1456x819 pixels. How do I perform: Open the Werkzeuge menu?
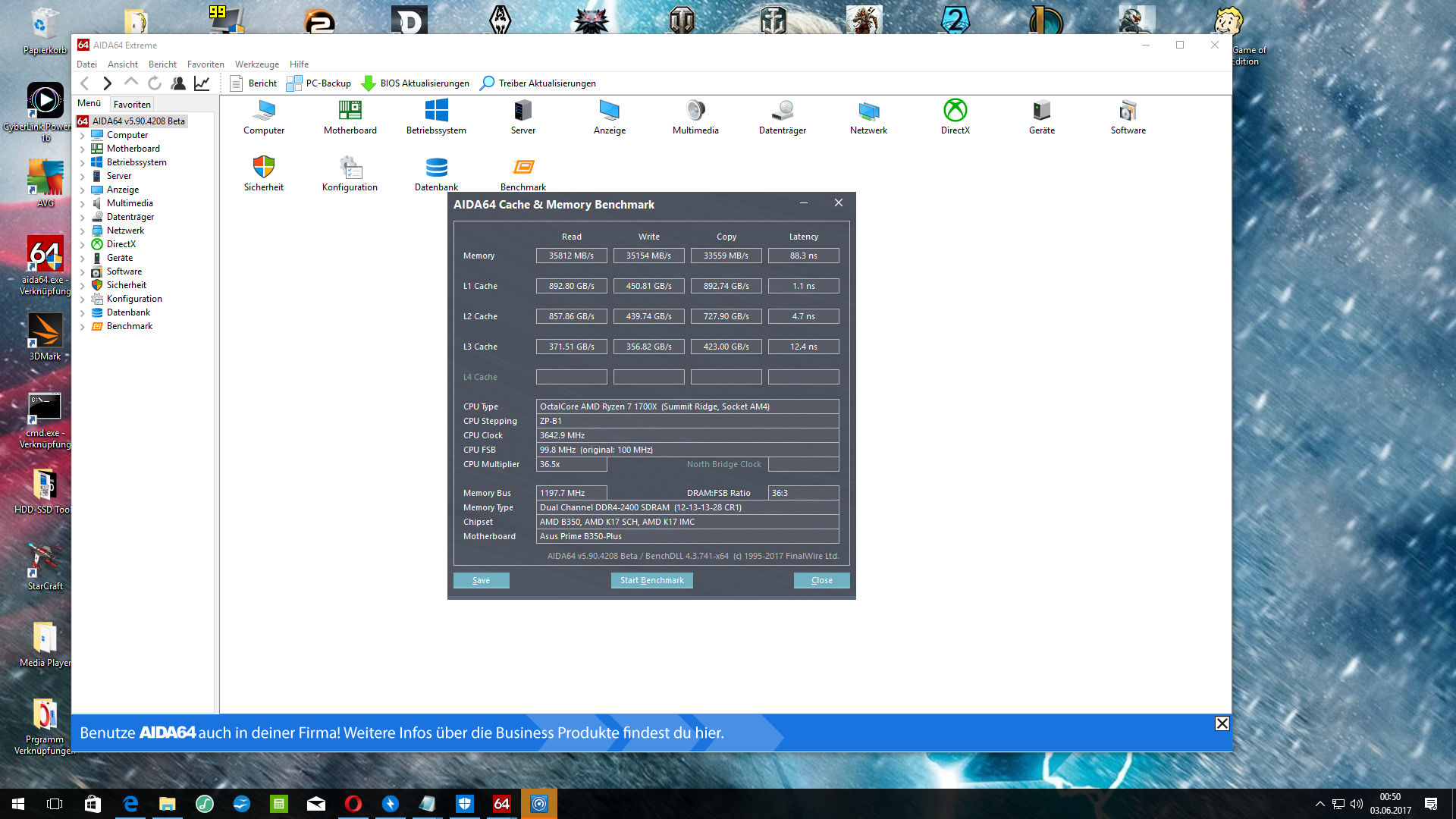coord(256,64)
